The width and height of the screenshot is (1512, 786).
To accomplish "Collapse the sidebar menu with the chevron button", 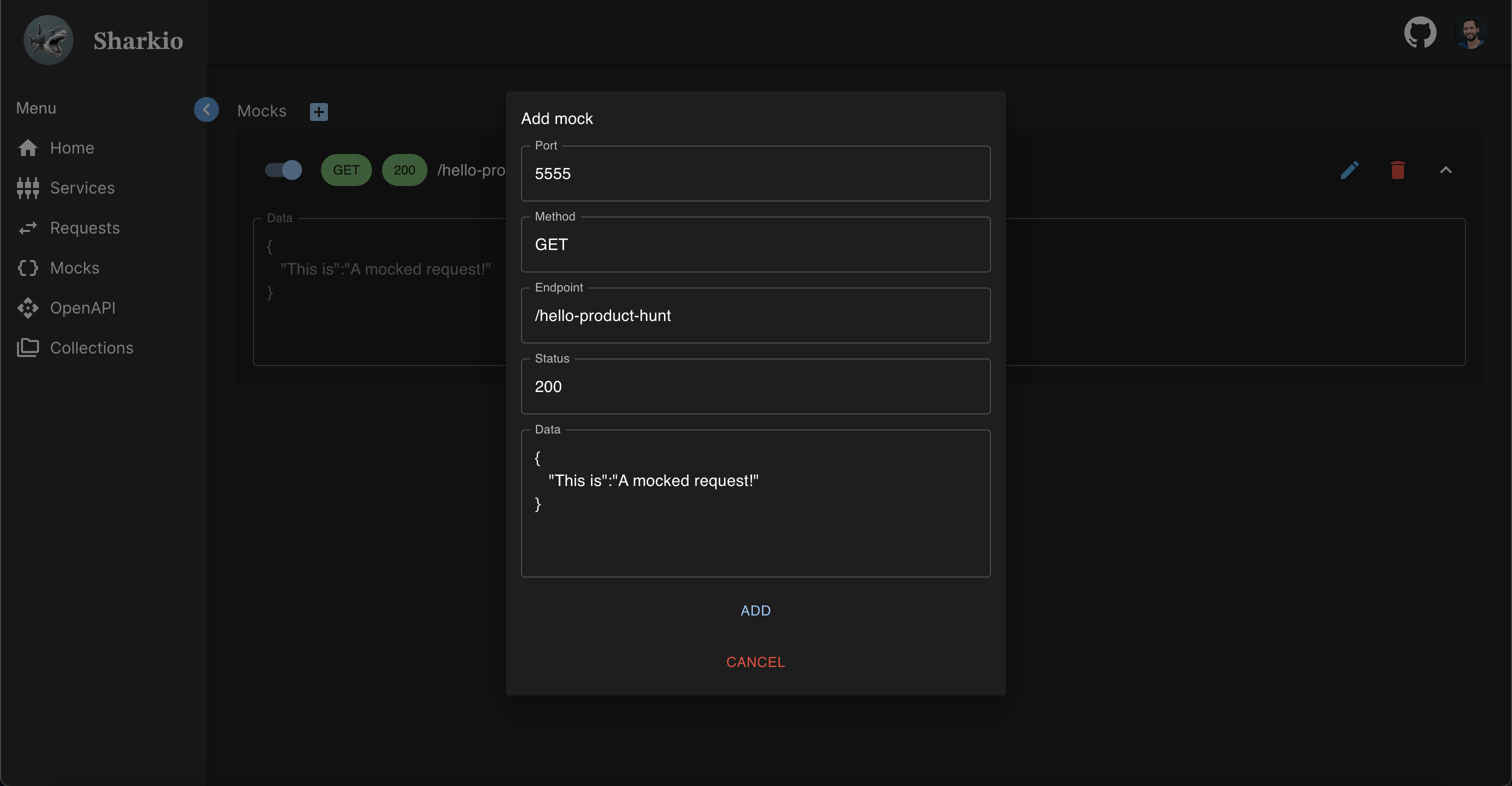I will (x=206, y=109).
